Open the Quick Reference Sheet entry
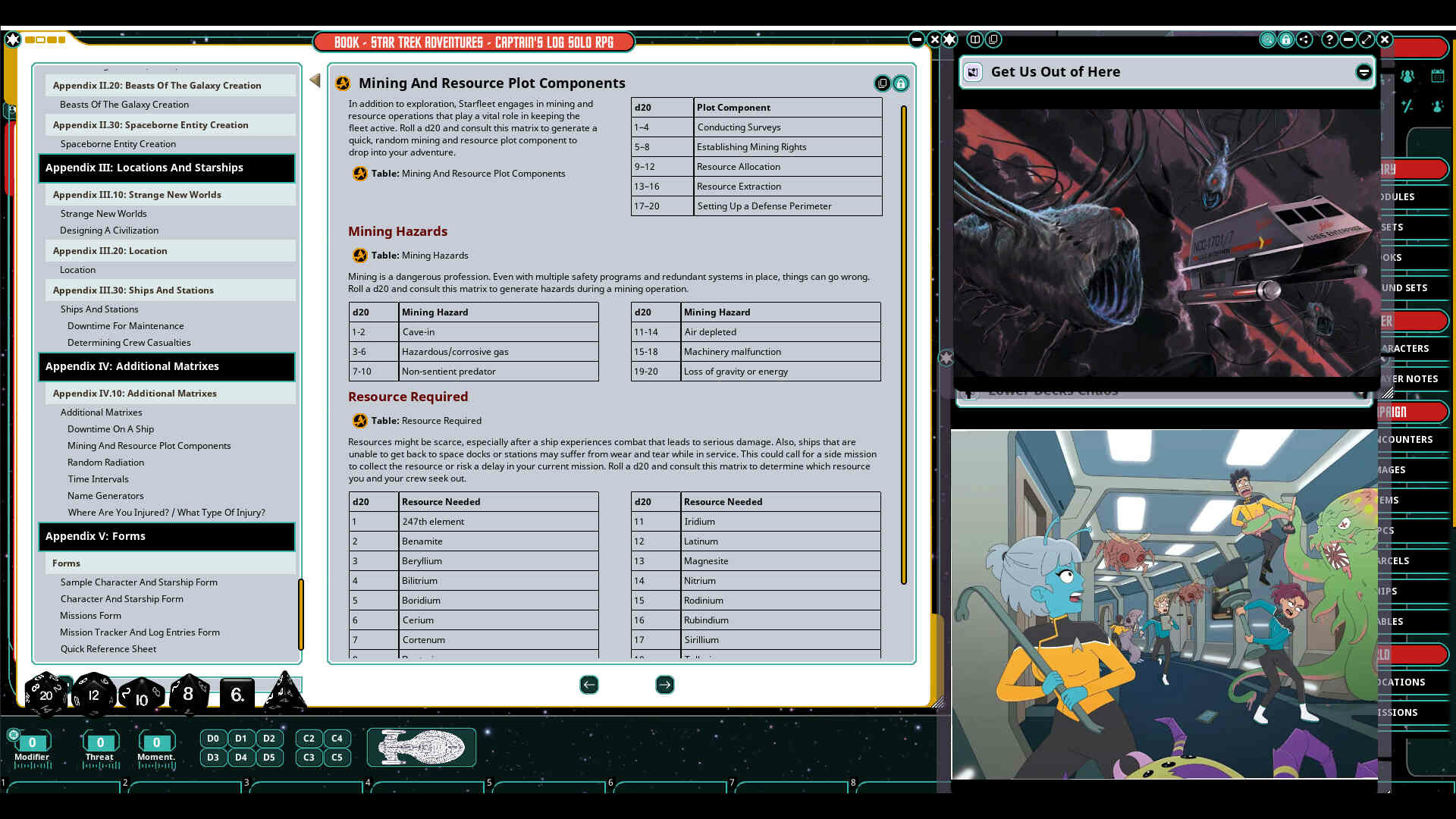 pyautogui.click(x=108, y=649)
